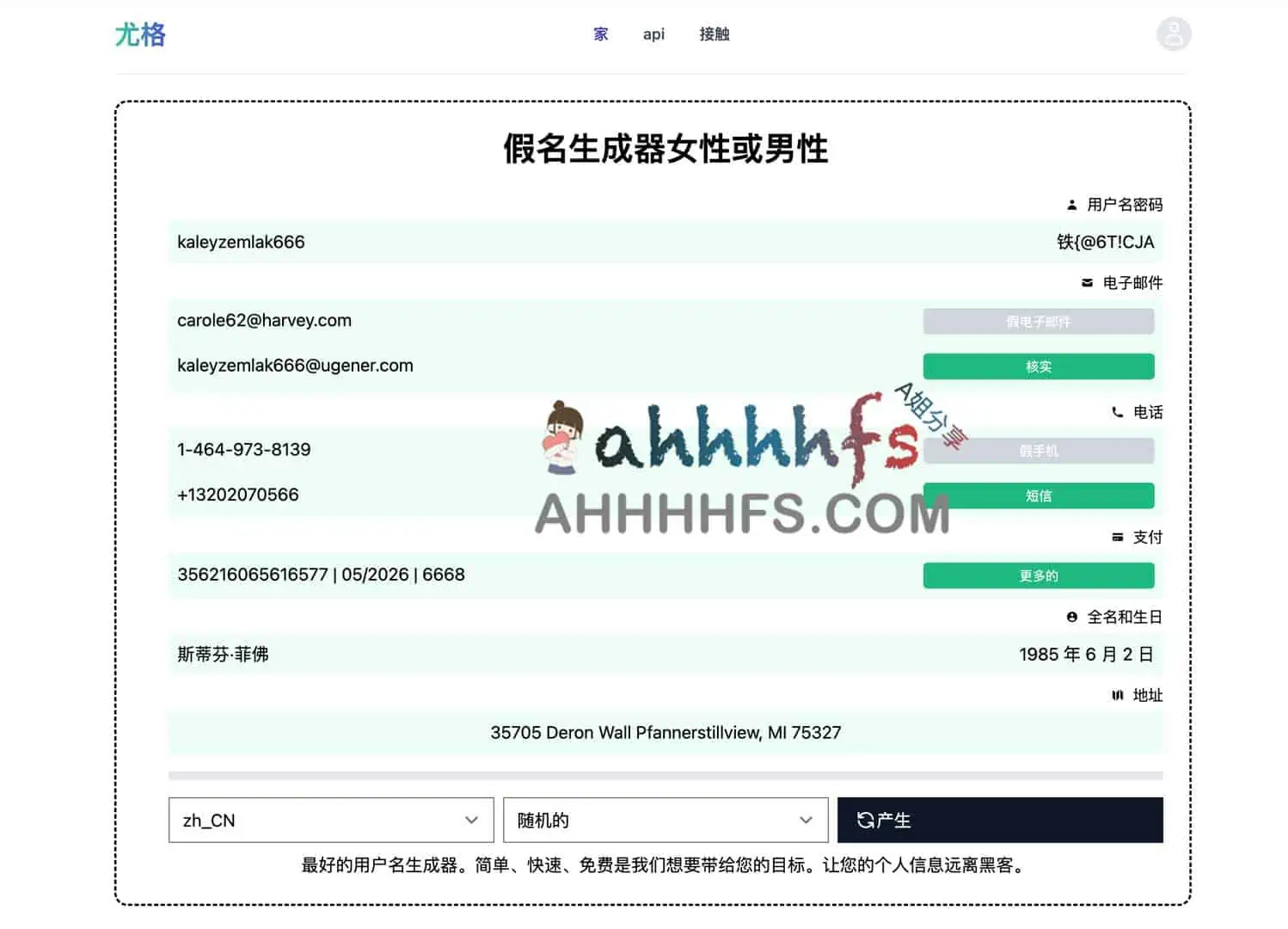Viewport: 1288px width, 929px height.
Task: Click the 更多的 payment button
Action: (1038, 575)
